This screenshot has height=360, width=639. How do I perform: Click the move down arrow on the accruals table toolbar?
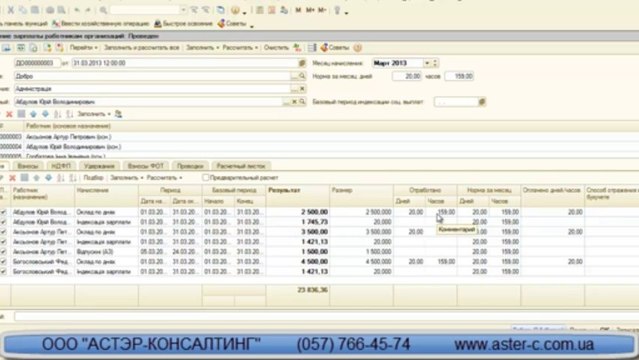point(48,178)
